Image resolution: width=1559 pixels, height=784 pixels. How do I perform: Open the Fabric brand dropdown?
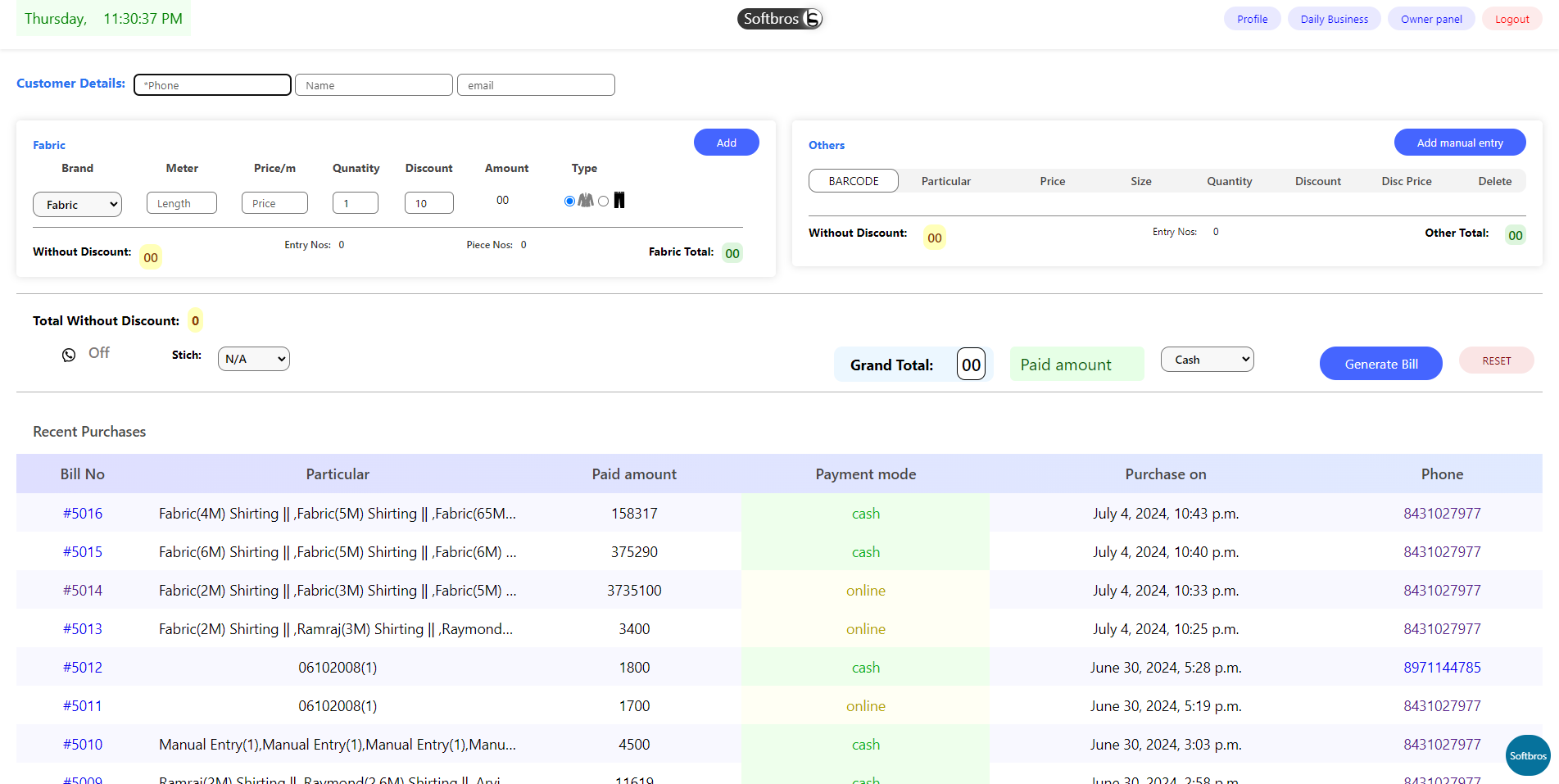[77, 204]
